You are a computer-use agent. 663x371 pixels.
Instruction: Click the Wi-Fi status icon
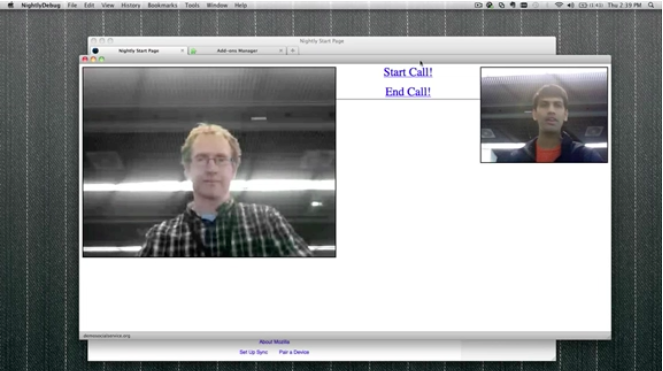559,5
